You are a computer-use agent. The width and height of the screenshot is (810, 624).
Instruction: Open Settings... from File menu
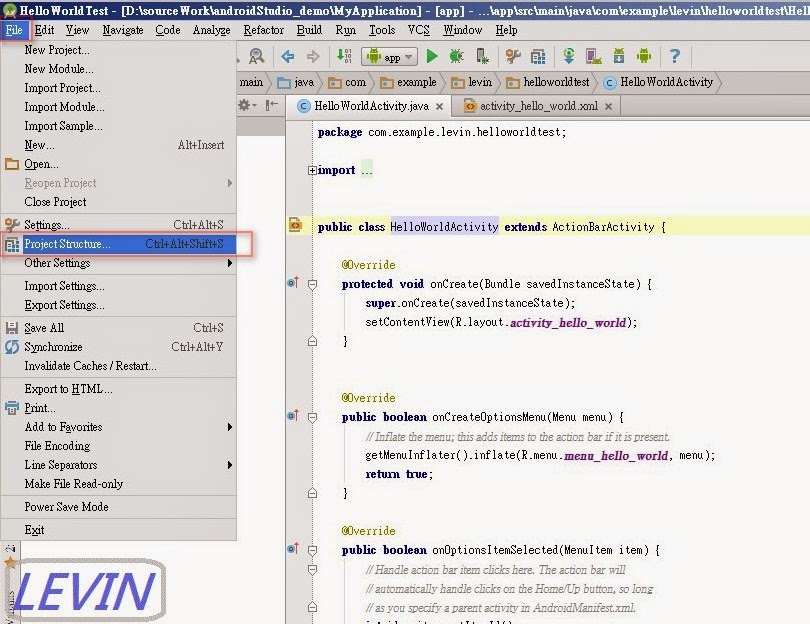point(118,225)
